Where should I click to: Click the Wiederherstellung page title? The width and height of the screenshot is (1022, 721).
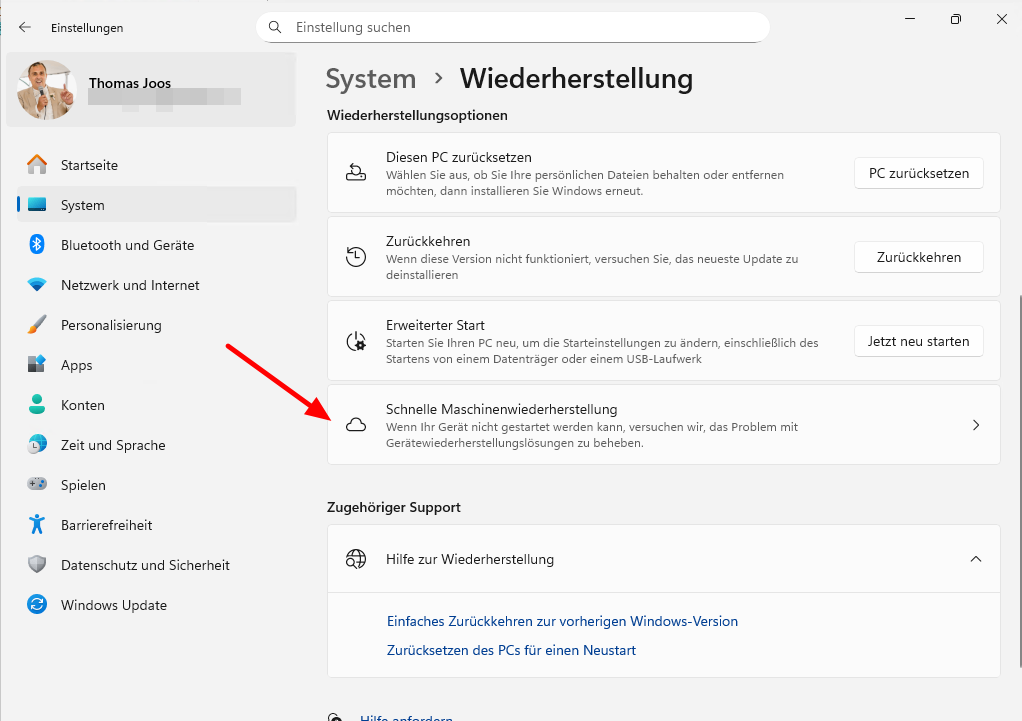[576, 79]
